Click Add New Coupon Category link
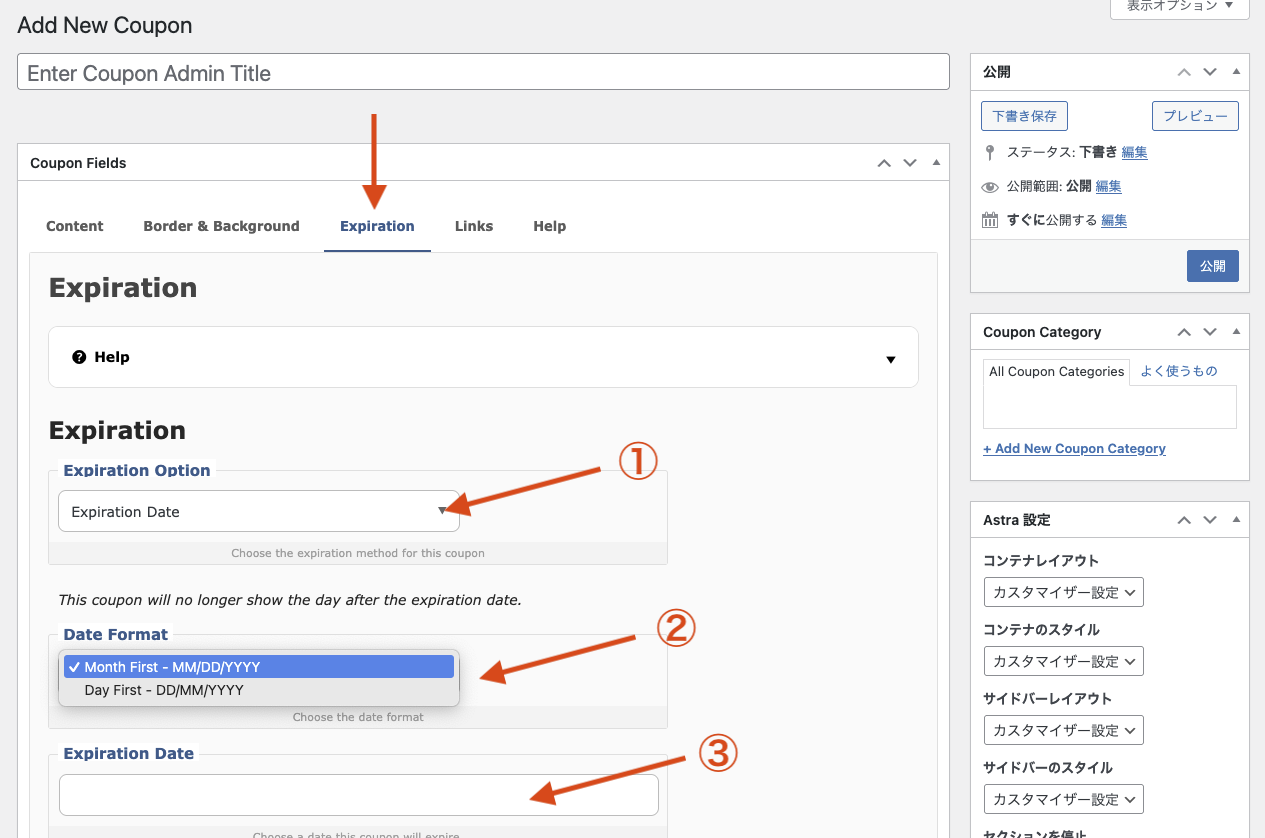 coord(1074,449)
